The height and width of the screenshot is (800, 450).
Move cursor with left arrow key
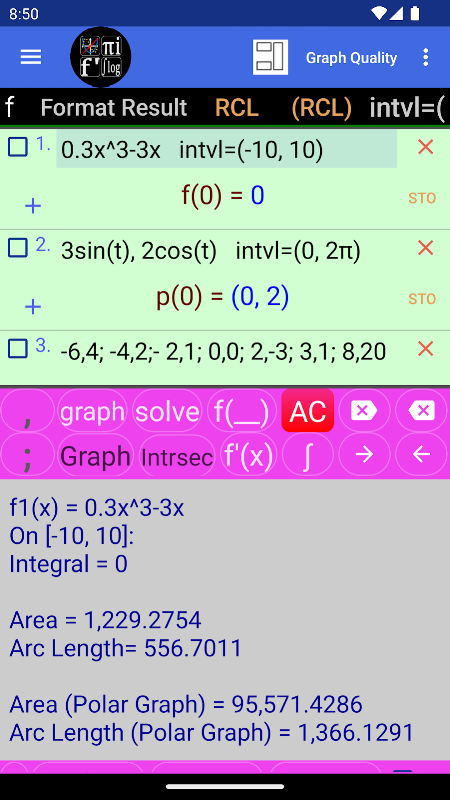(x=421, y=454)
